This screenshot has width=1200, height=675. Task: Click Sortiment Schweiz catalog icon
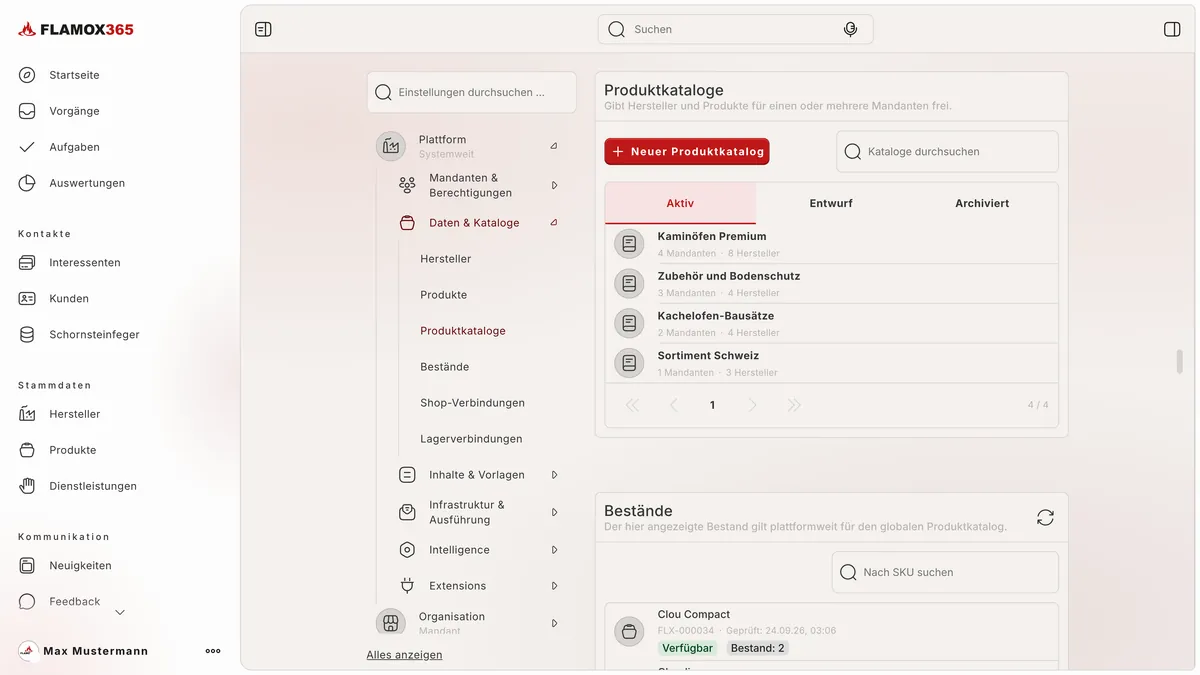pos(629,362)
